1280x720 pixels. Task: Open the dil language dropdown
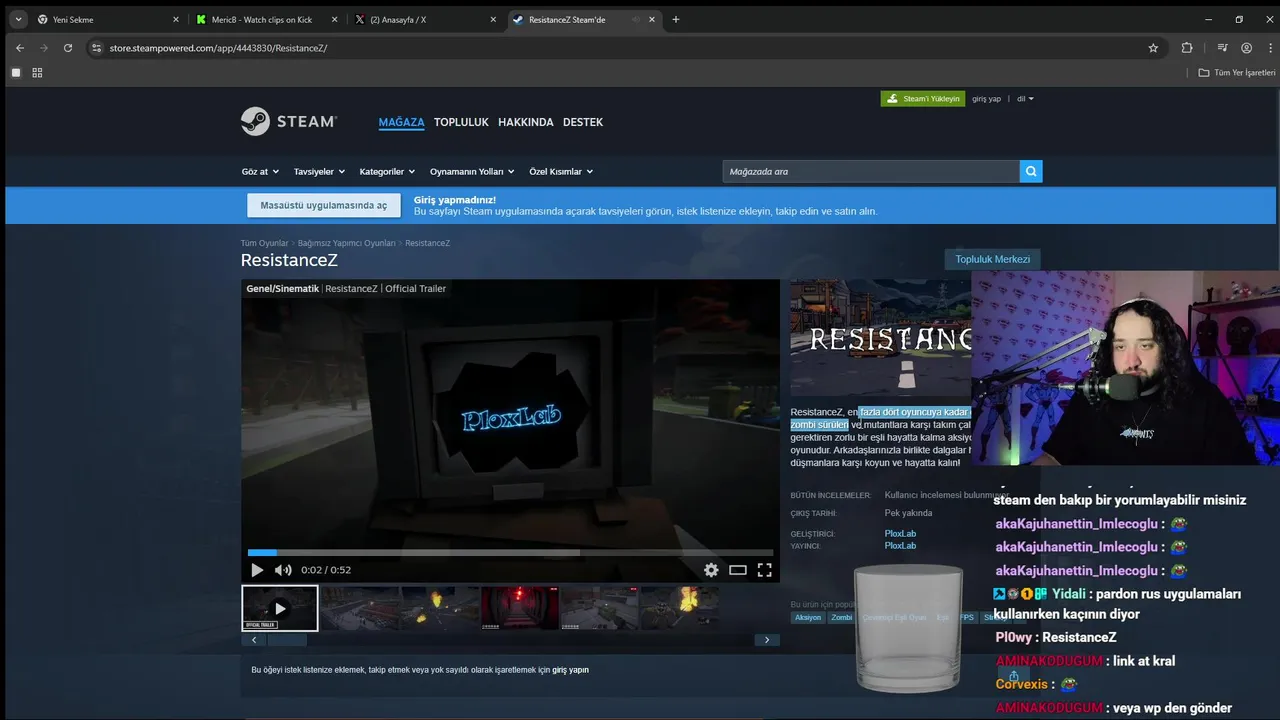click(1025, 99)
